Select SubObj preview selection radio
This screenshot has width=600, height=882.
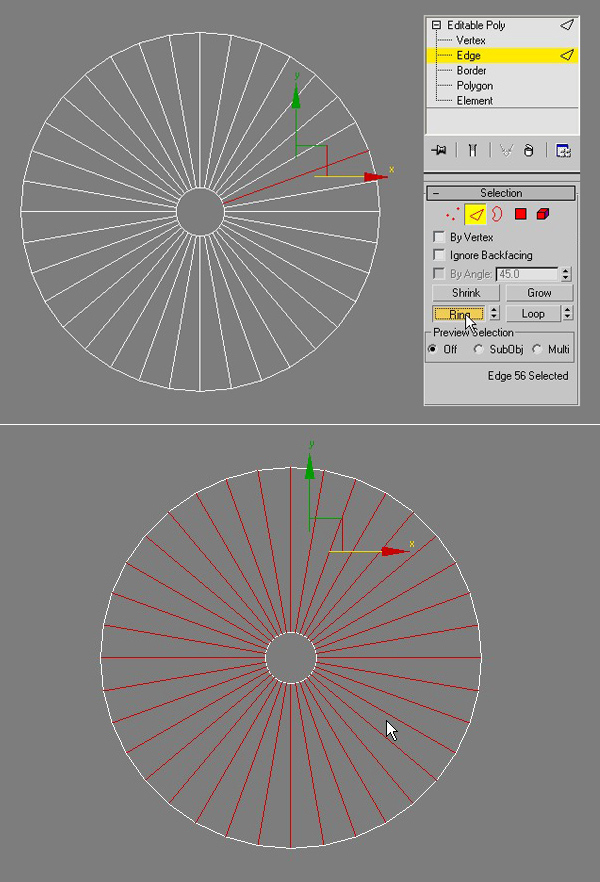click(479, 349)
